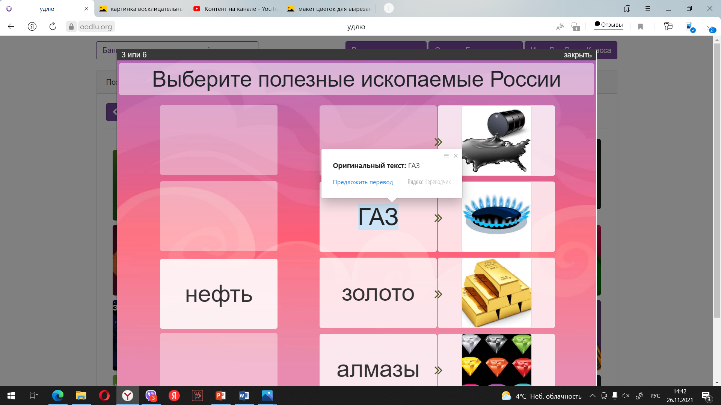Click the 'алмазы' word card
Image resolution: width=721 pixels, height=405 pixels.
coord(378,368)
